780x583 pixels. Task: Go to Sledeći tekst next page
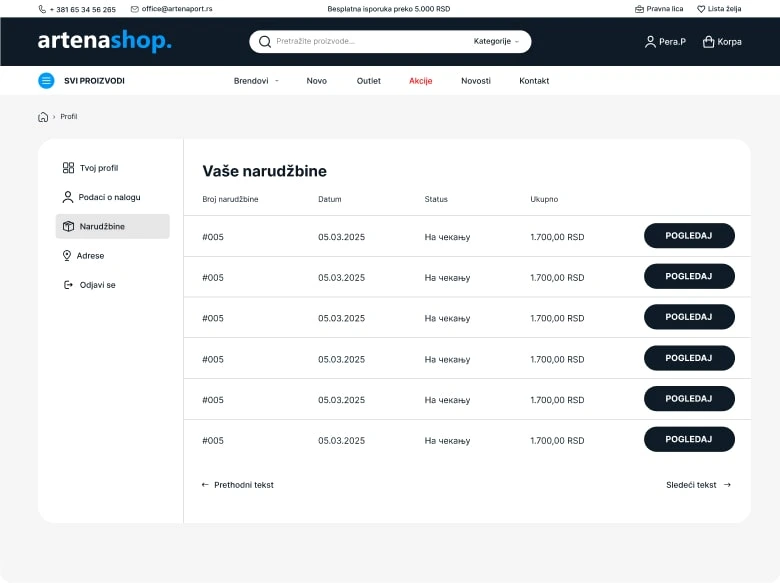[x=698, y=485]
